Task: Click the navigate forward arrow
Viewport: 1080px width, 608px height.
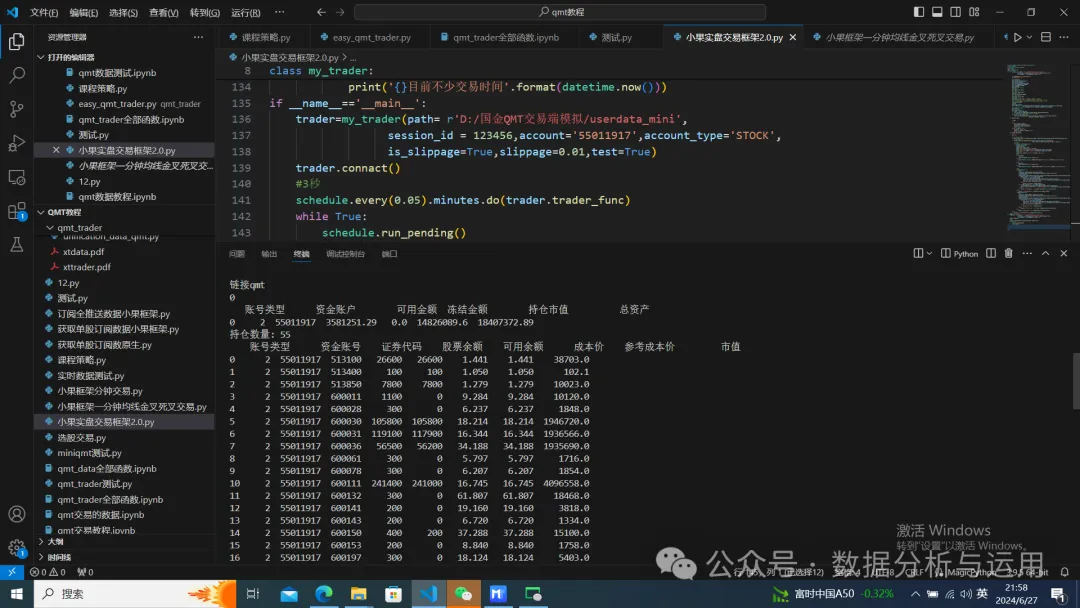Action: [x=340, y=12]
